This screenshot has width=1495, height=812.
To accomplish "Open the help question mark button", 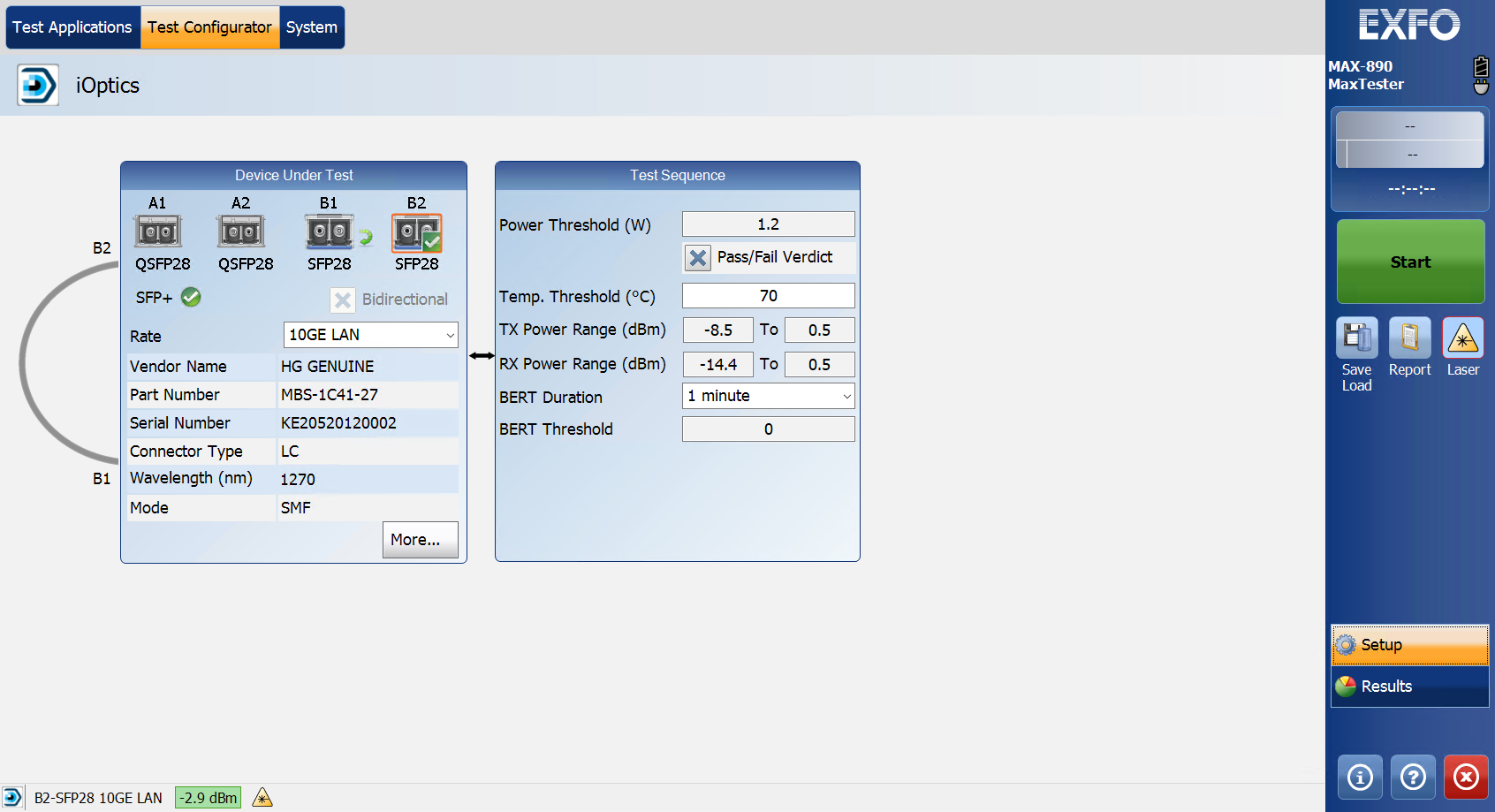I will pyautogui.click(x=1413, y=777).
